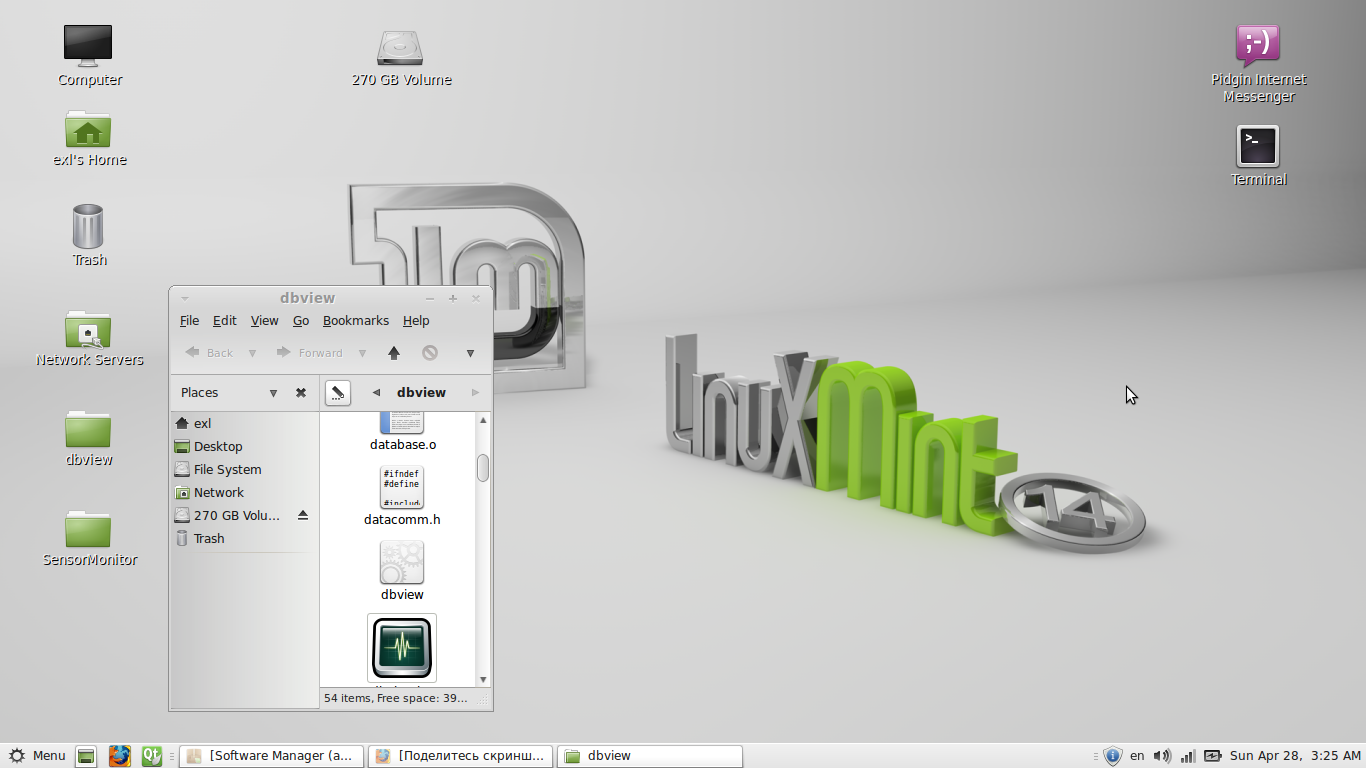Launch Firefox from the panel

point(120,756)
